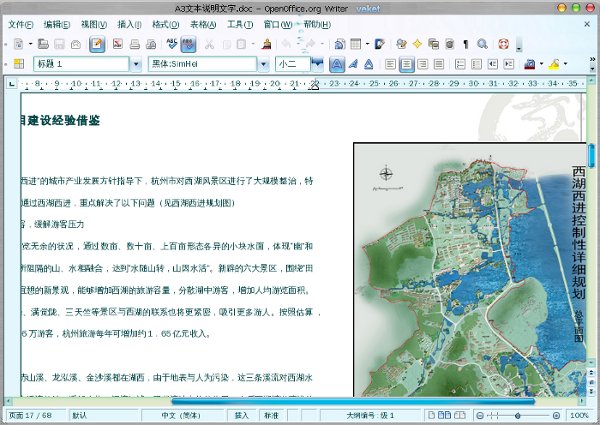Toggle AutoSpellcheck on the toolbar

coord(189,44)
